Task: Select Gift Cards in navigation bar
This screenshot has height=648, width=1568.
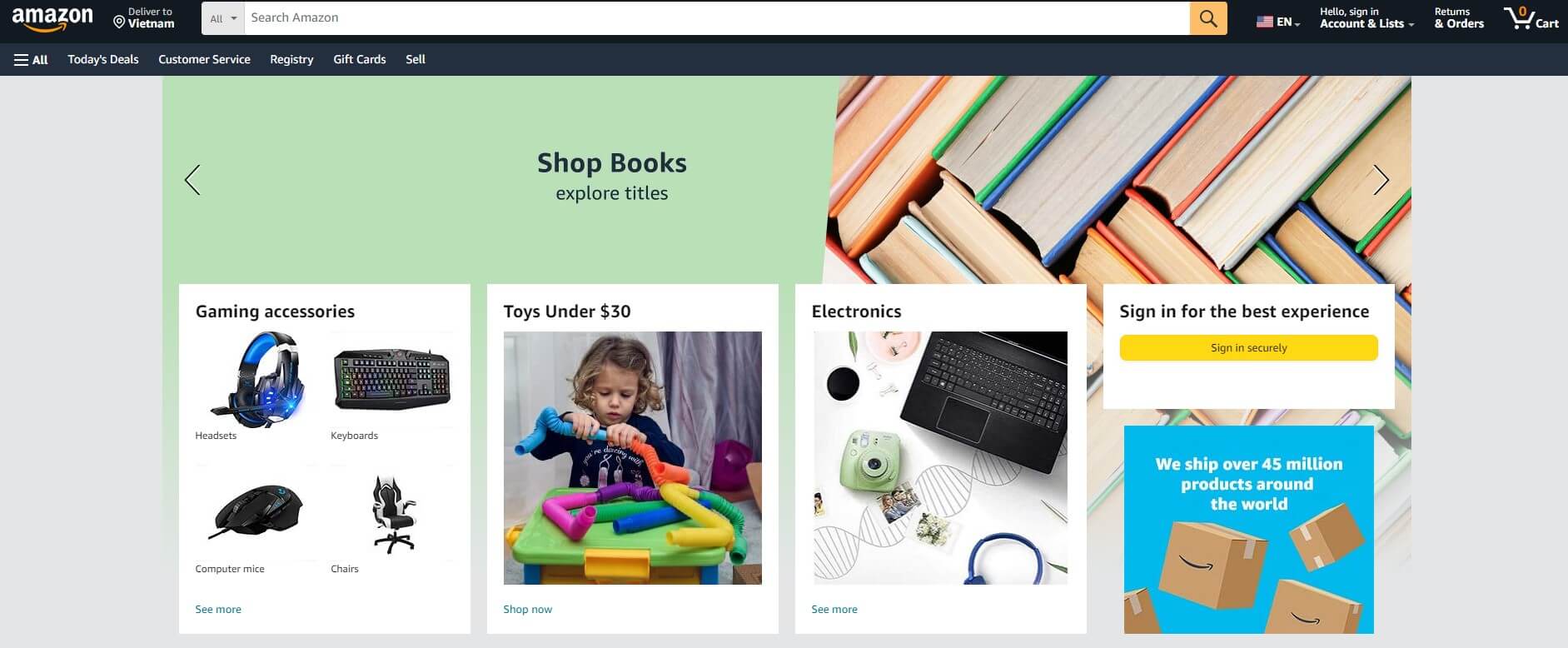Action: pyautogui.click(x=360, y=60)
